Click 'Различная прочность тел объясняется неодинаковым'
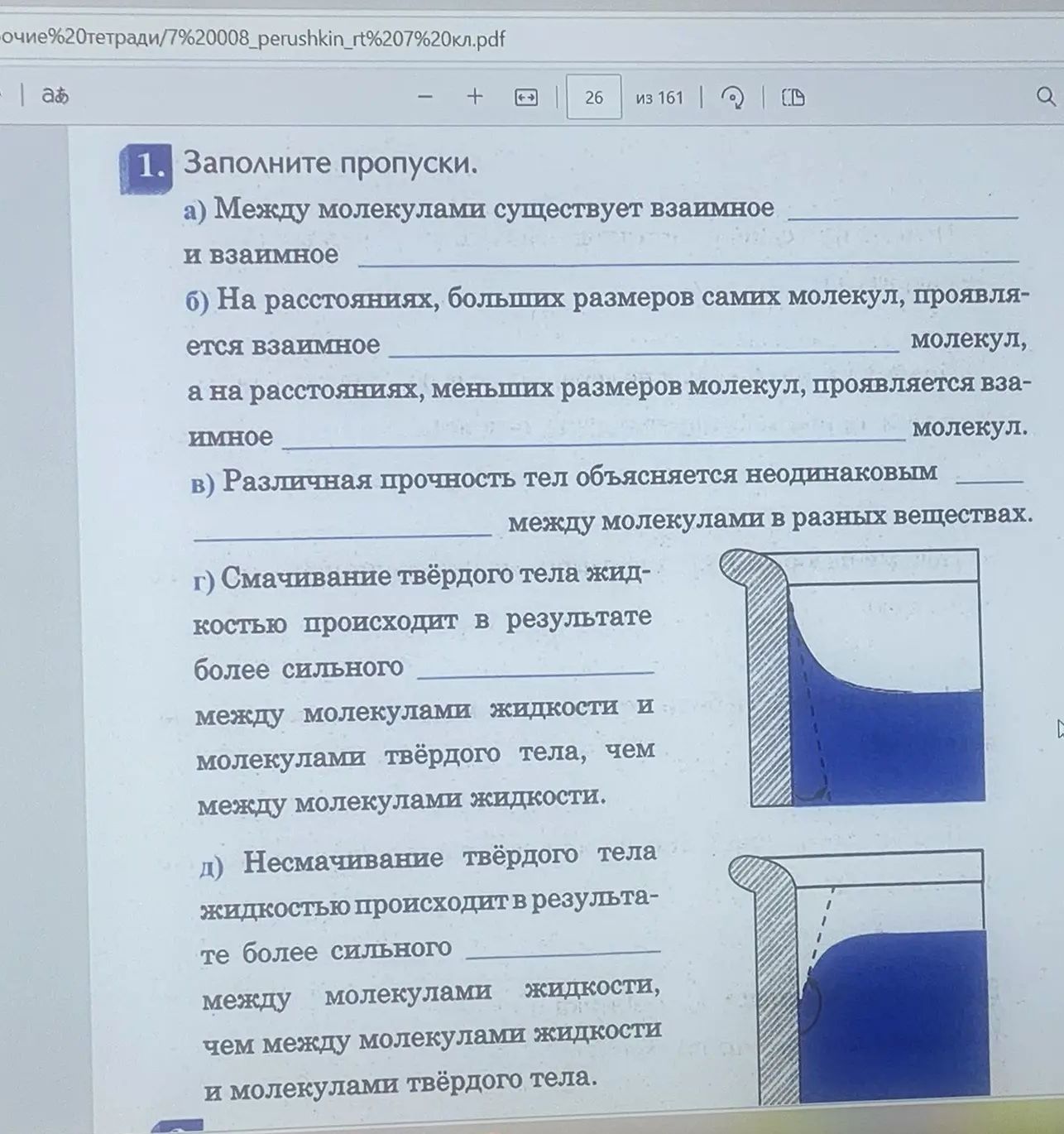 click(580, 477)
